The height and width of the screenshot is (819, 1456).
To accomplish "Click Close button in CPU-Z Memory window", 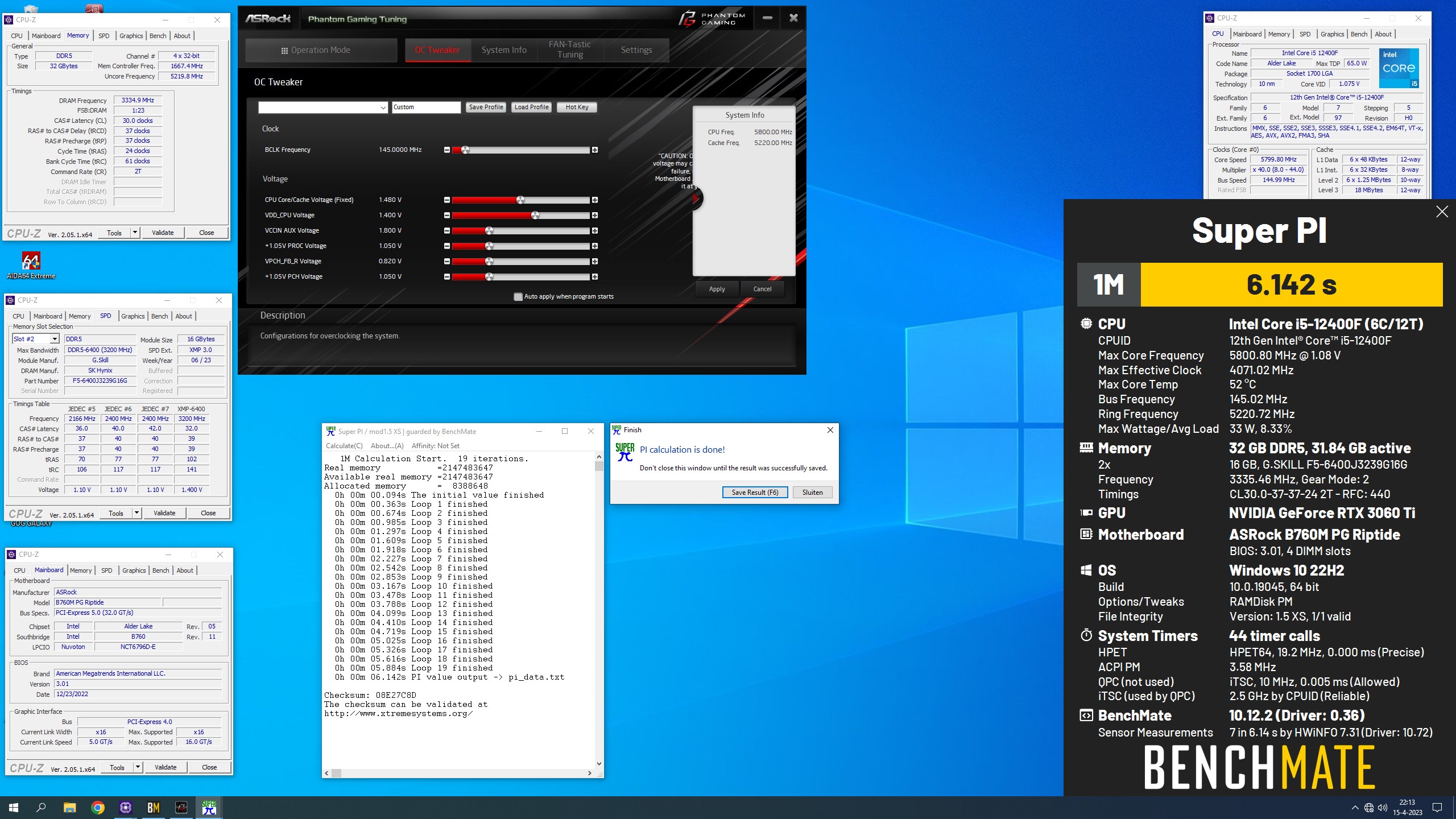I will tap(206, 233).
